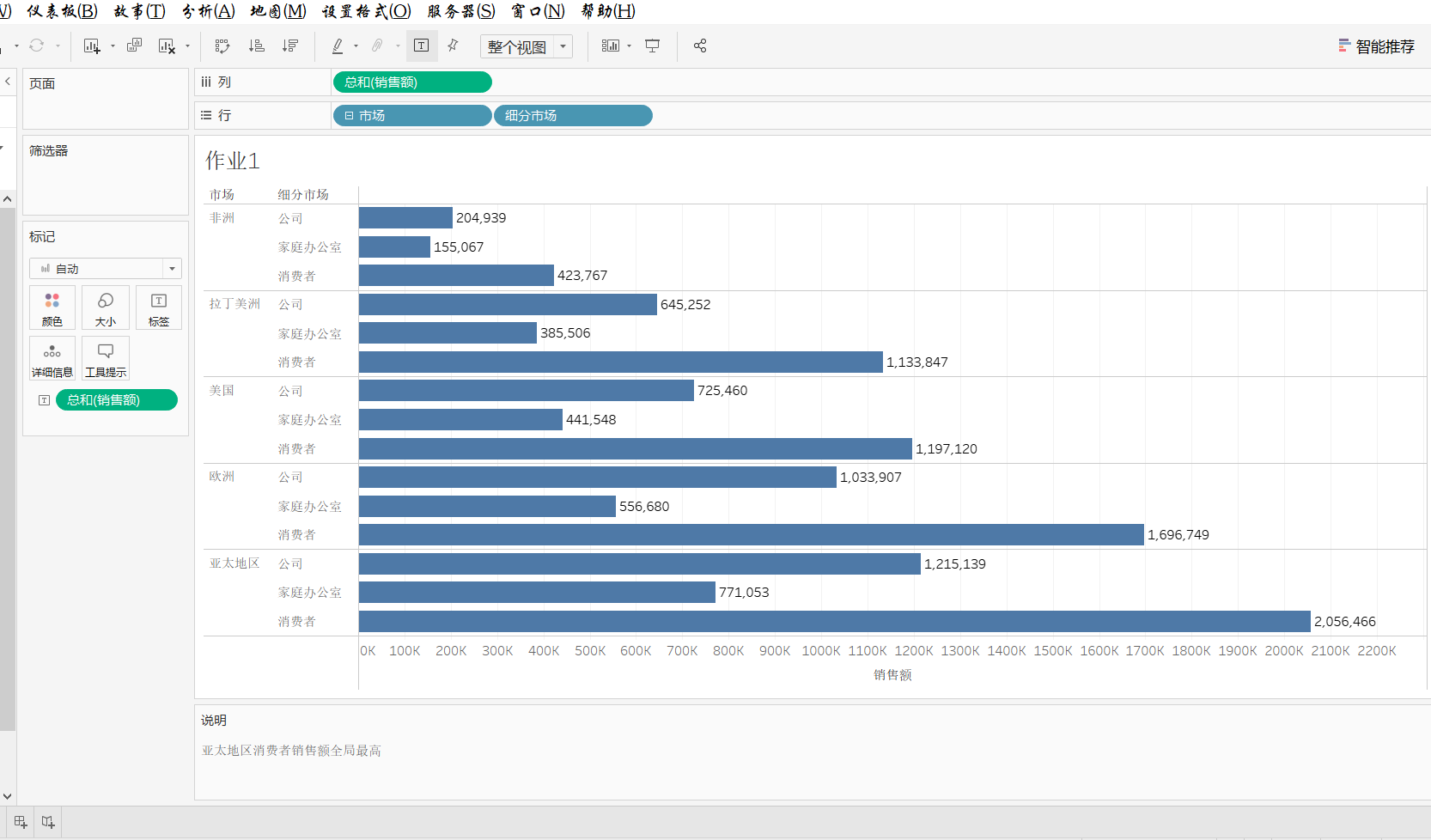The width and height of the screenshot is (1431, 840).
Task: Click the highlight pen icon
Action: click(338, 46)
